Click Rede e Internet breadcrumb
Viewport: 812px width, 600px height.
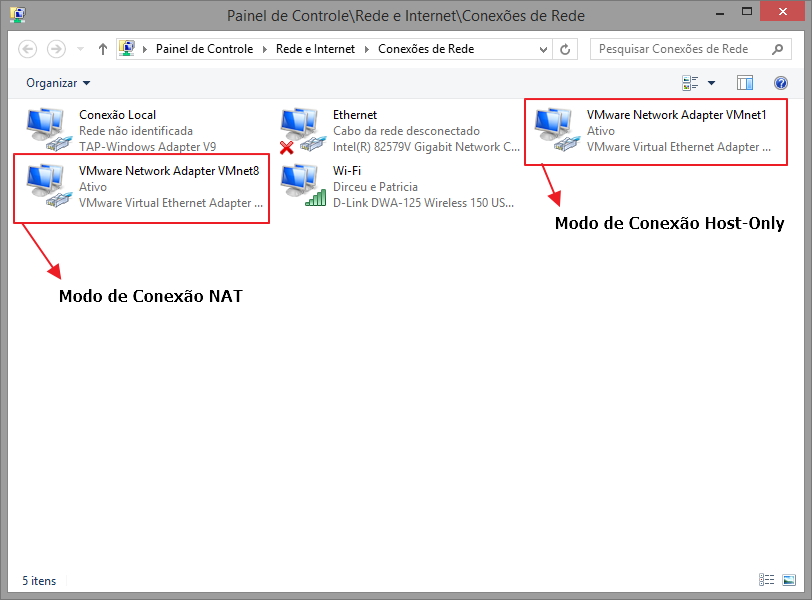[314, 49]
